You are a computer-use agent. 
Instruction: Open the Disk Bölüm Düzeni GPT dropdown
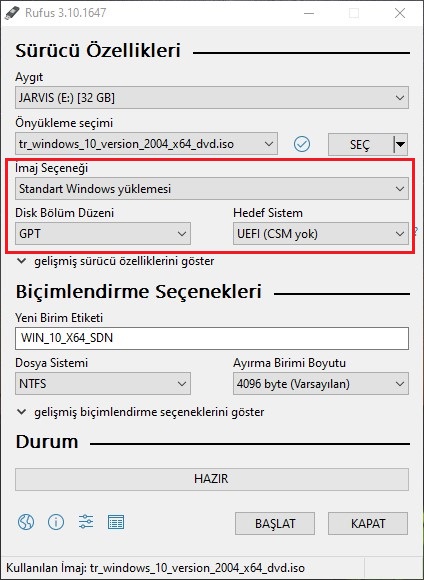103,233
